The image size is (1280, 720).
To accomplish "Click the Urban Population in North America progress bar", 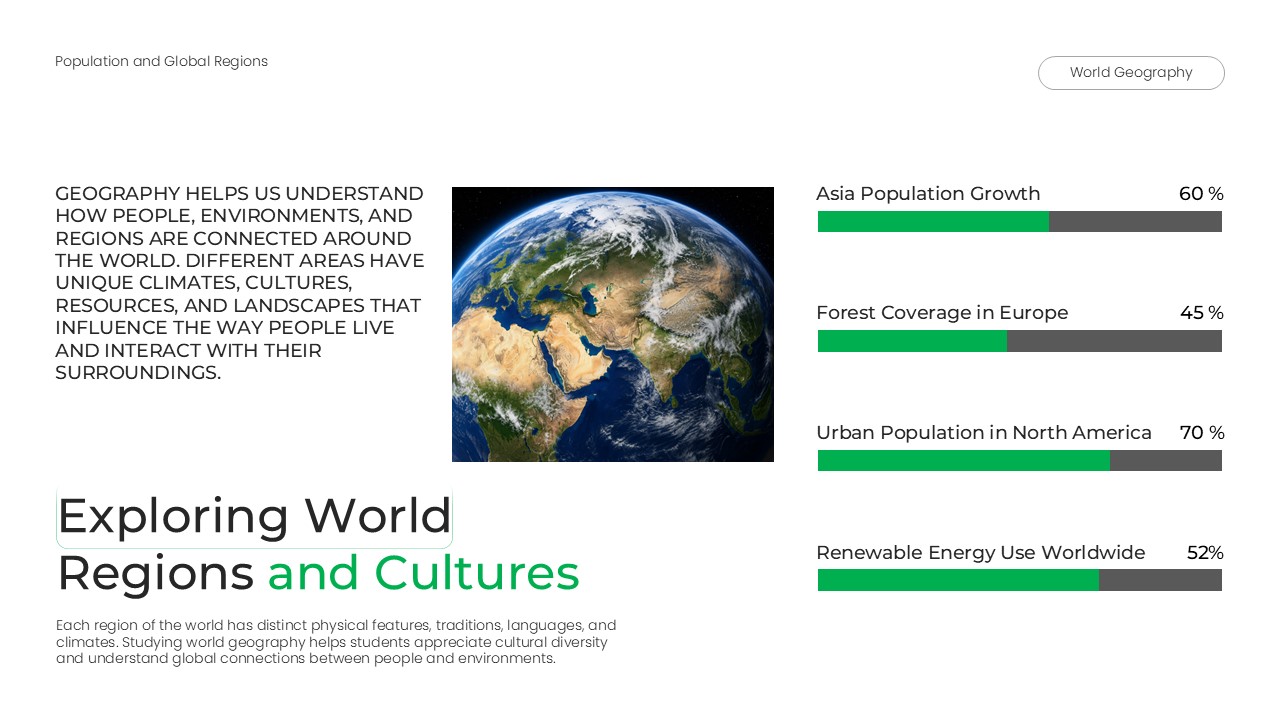I will point(1020,461).
